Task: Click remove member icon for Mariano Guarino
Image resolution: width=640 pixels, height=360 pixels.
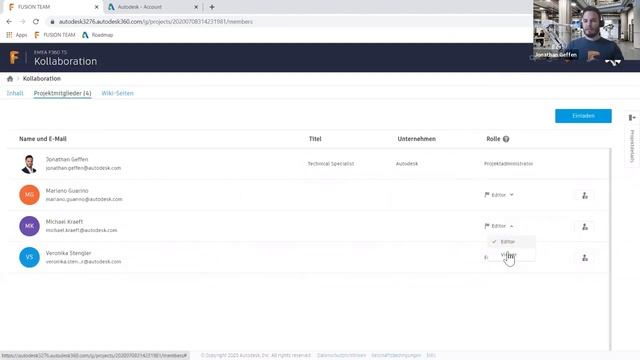Action: coord(585,196)
